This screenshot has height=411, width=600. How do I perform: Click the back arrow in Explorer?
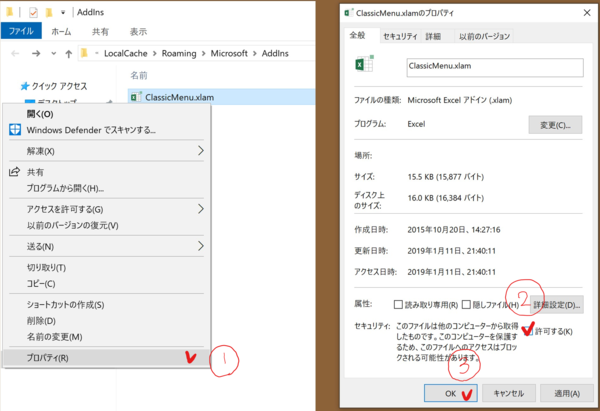tap(15, 54)
